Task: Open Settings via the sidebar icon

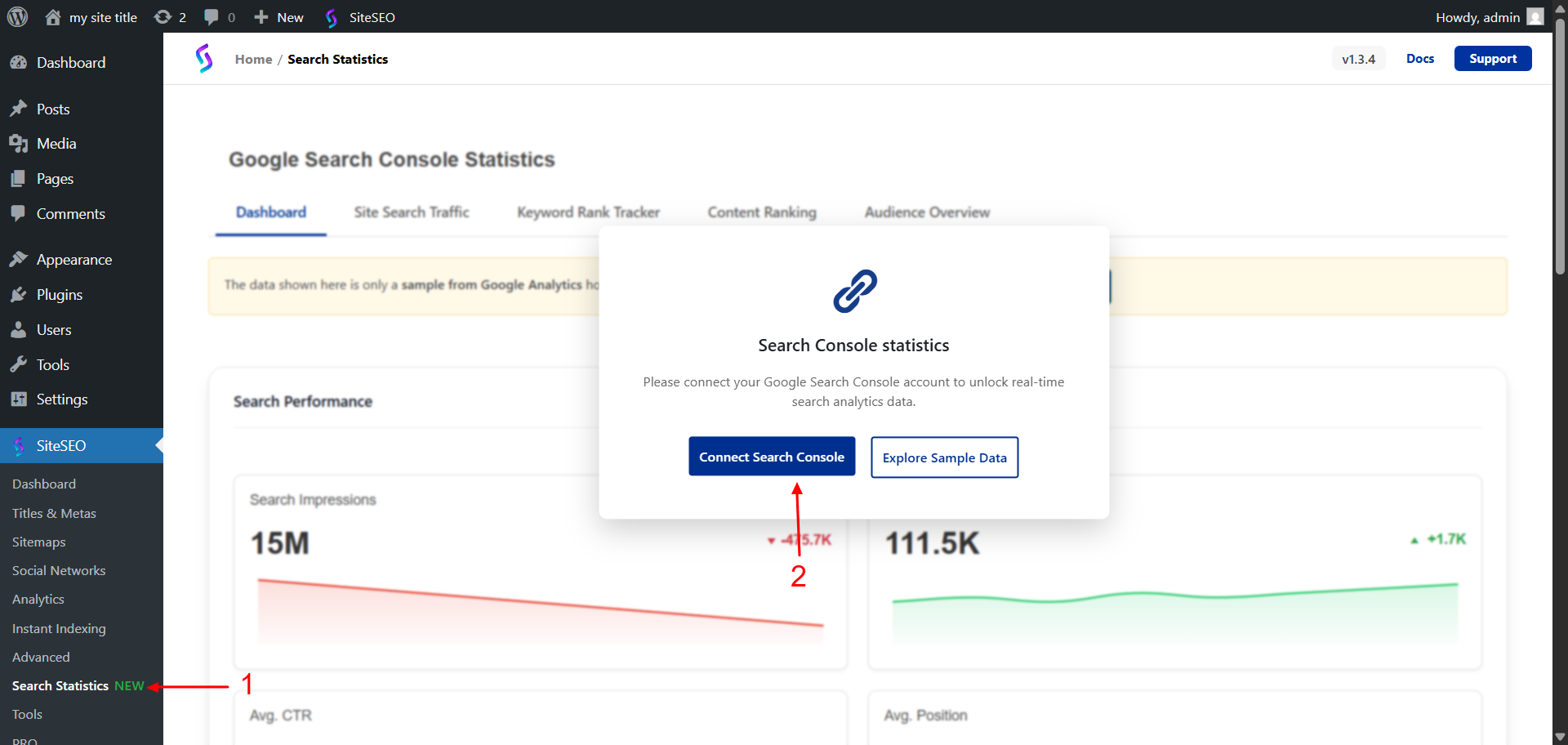Action: [x=20, y=399]
